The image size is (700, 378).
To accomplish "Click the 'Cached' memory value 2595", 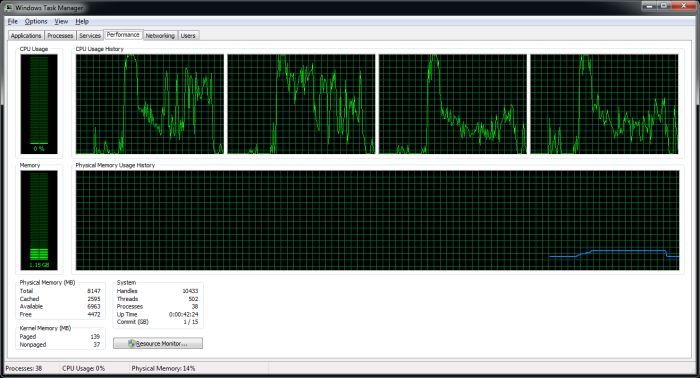I will [94, 299].
